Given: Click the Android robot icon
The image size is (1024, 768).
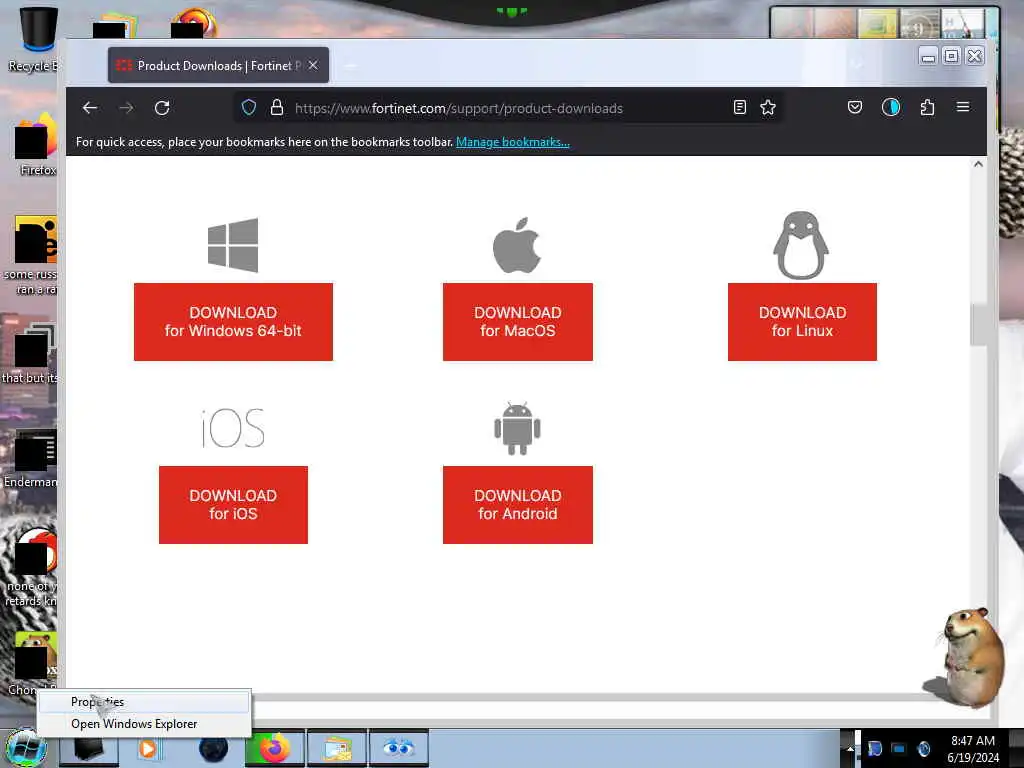Looking at the screenshot, I should click(x=517, y=428).
